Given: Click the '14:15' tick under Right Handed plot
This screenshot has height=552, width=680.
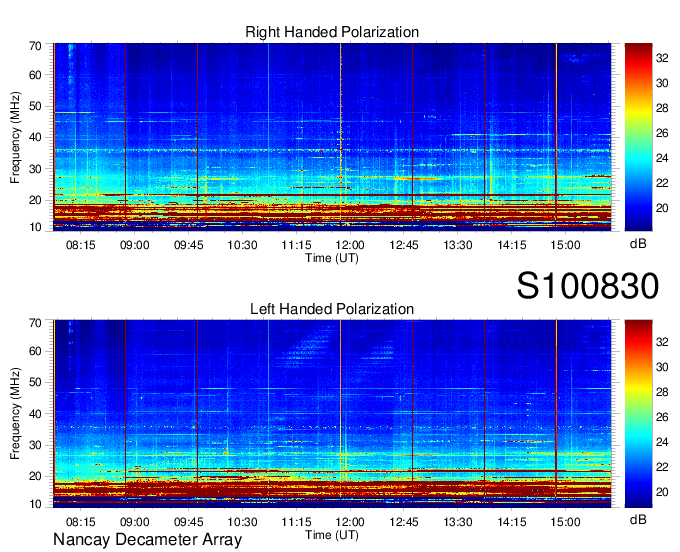Looking at the screenshot, I should (x=512, y=245).
